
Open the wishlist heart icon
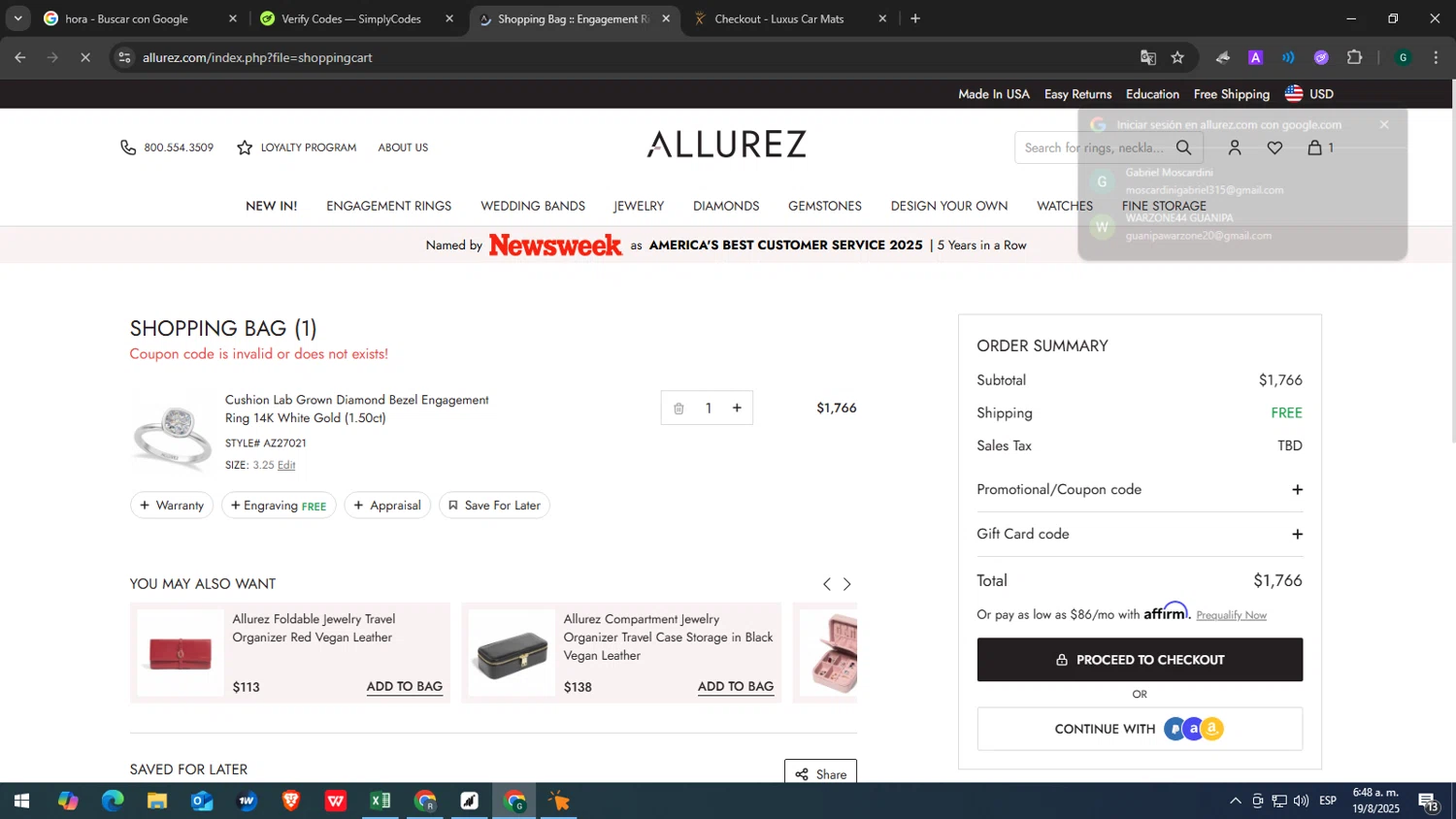tap(1274, 147)
